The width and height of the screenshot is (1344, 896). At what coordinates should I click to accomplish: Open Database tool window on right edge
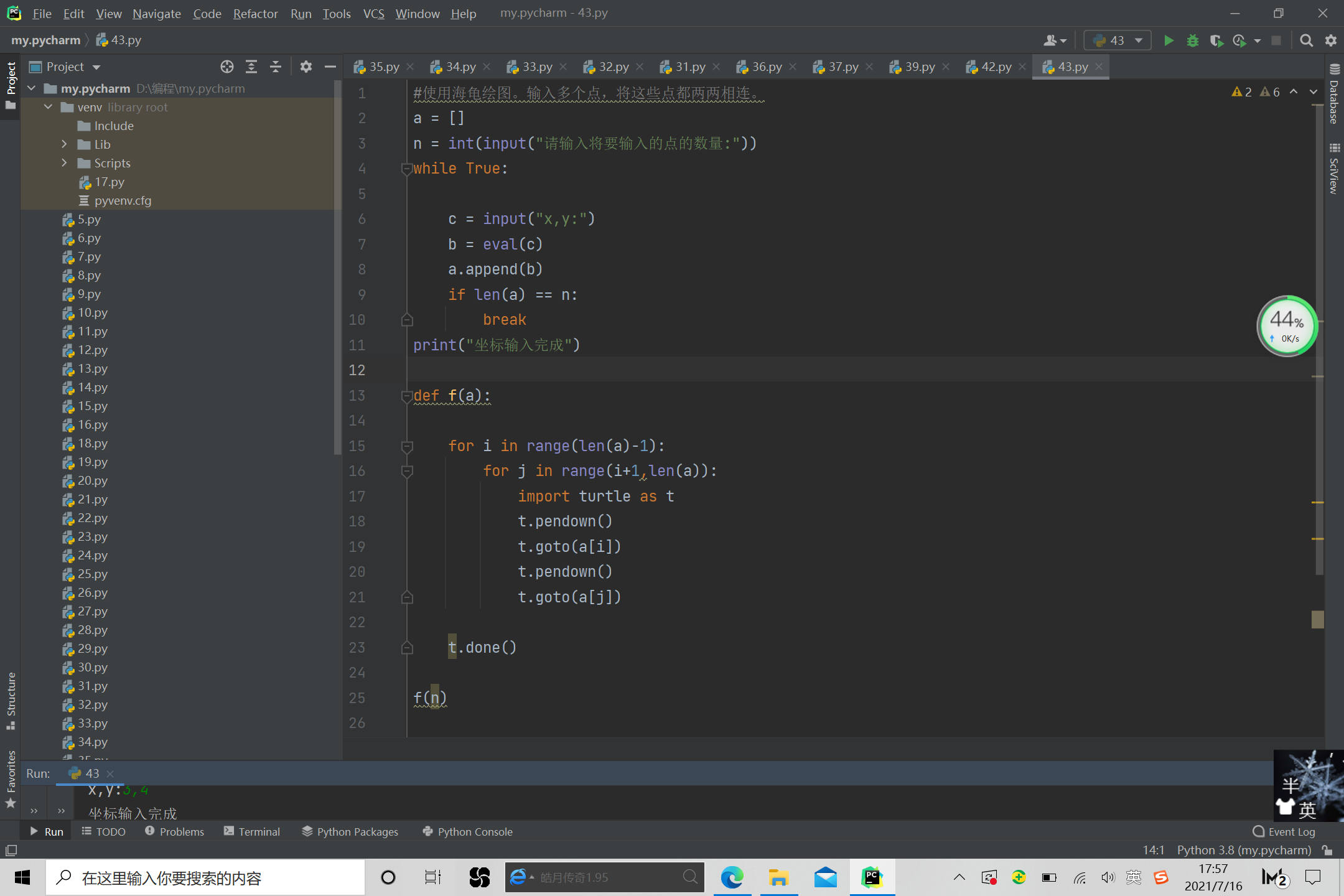click(x=1334, y=95)
